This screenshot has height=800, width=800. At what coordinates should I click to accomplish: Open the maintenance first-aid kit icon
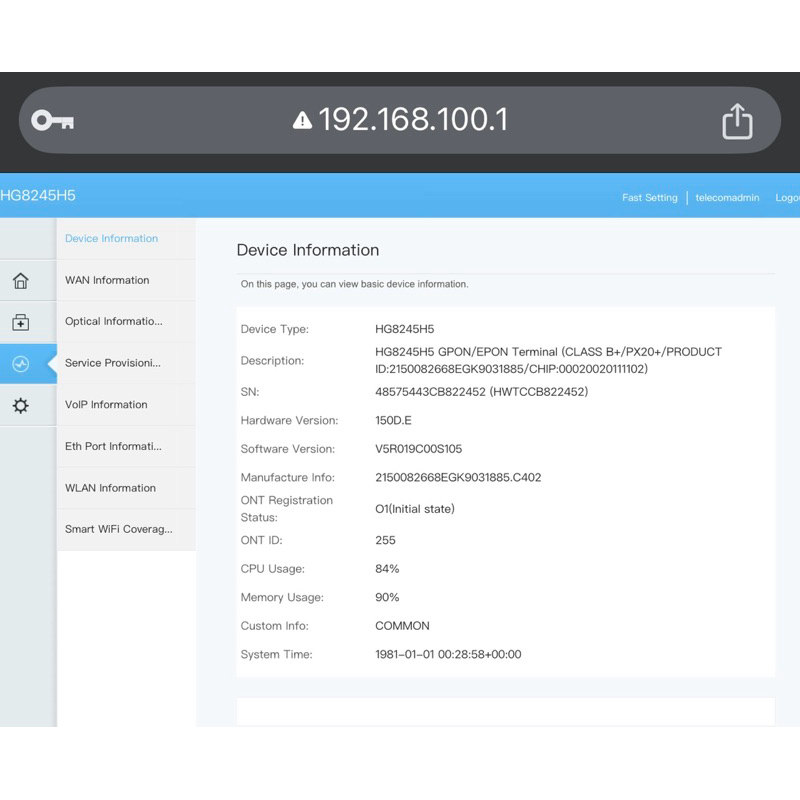pyautogui.click(x=21, y=323)
